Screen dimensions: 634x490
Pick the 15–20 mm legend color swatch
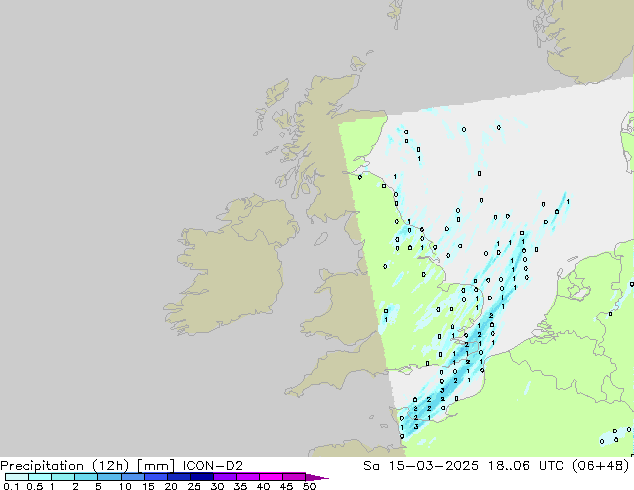tap(155, 477)
